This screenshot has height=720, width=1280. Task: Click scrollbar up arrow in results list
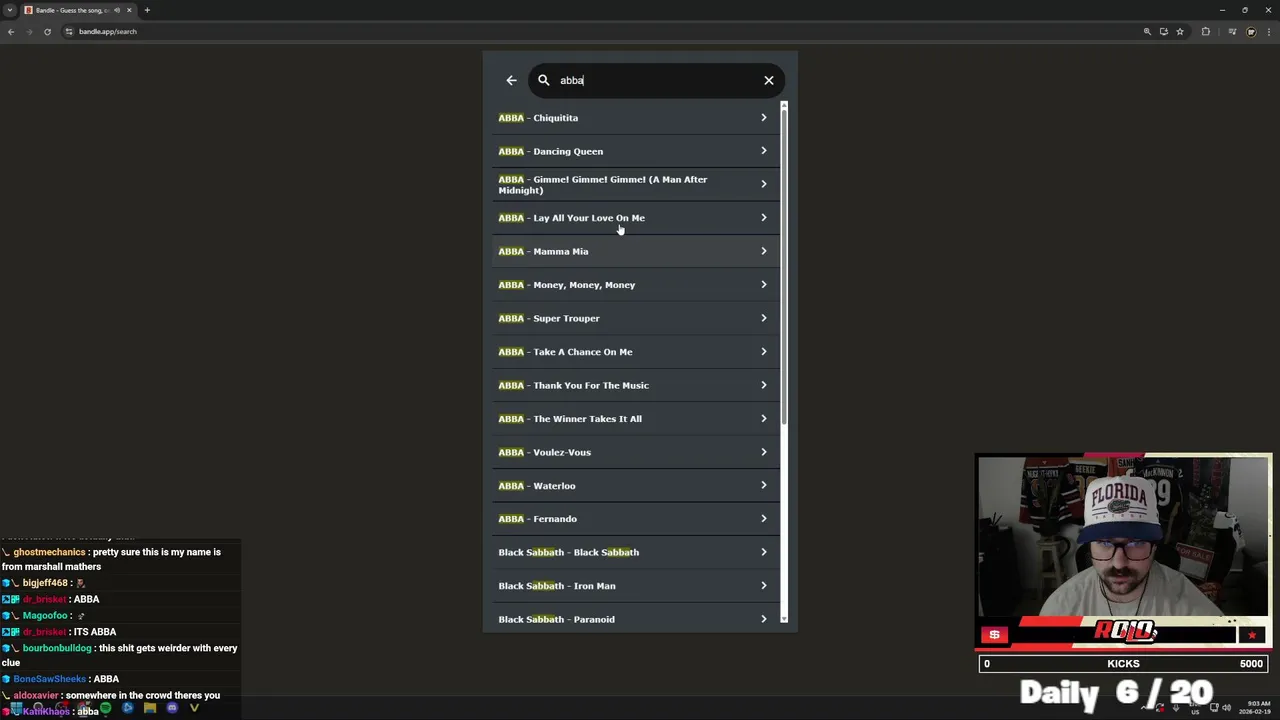tap(784, 106)
